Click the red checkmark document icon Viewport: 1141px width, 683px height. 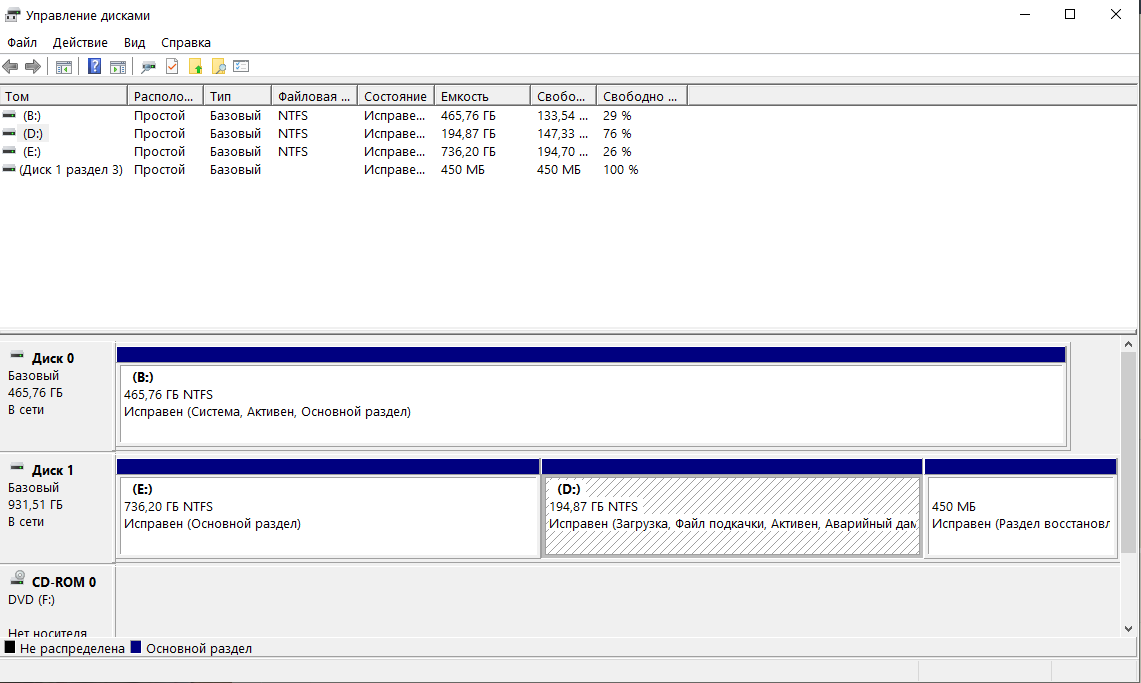coord(172,67)
